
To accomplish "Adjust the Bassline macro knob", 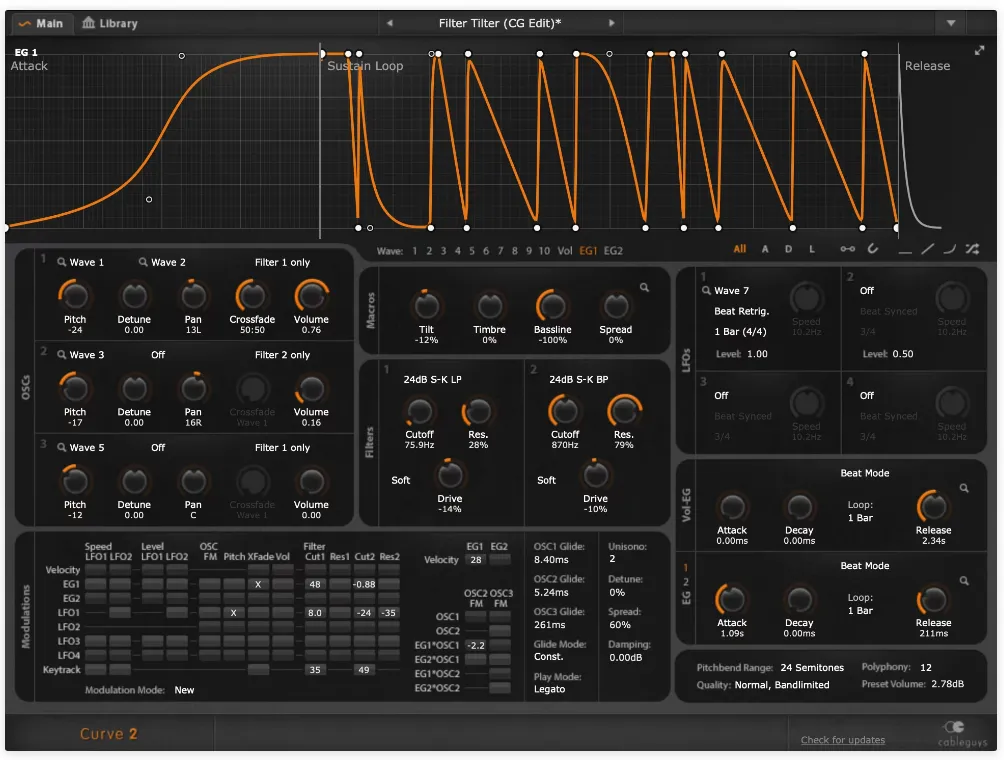I will point(552,305).
